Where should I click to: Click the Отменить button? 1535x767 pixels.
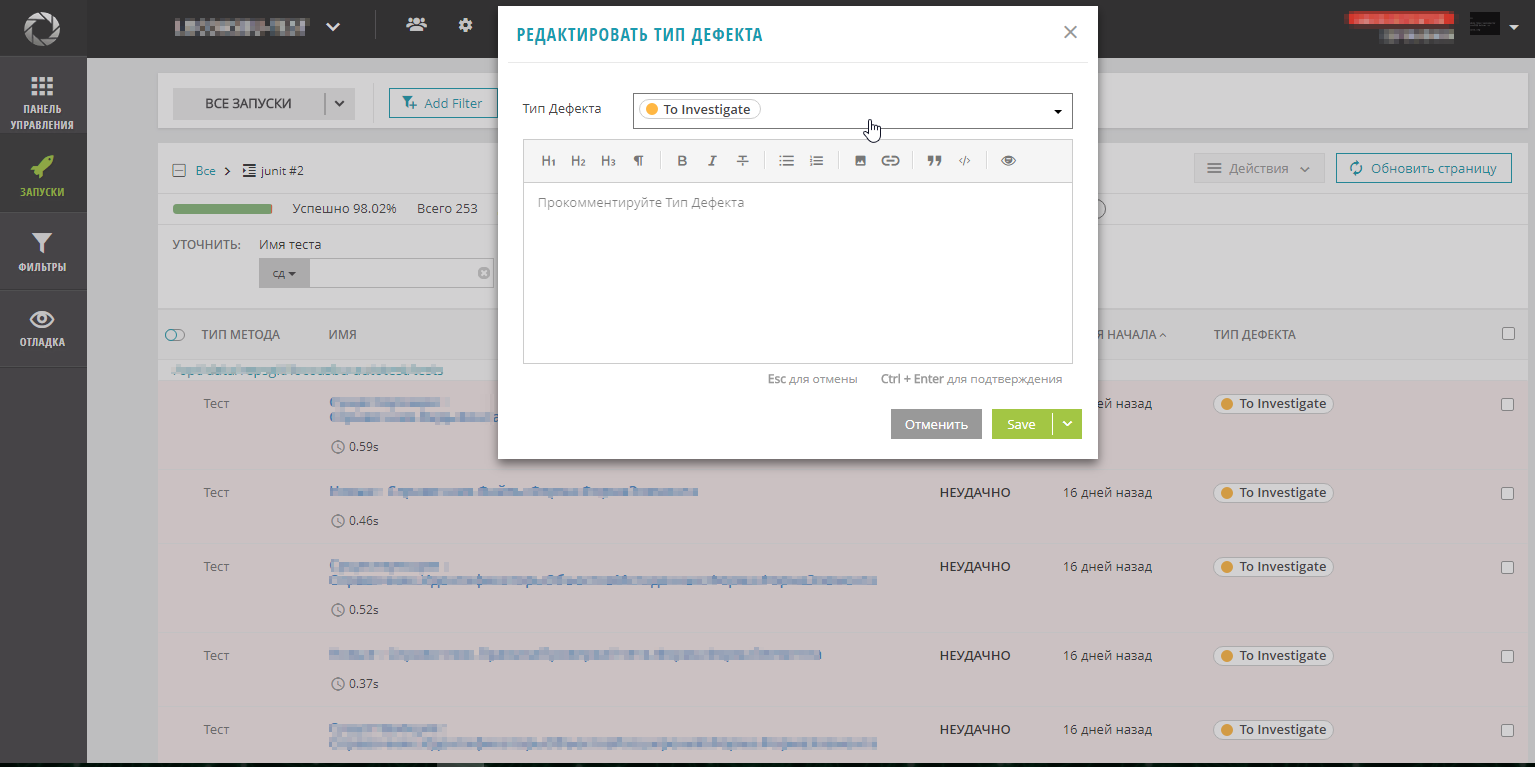936,424
